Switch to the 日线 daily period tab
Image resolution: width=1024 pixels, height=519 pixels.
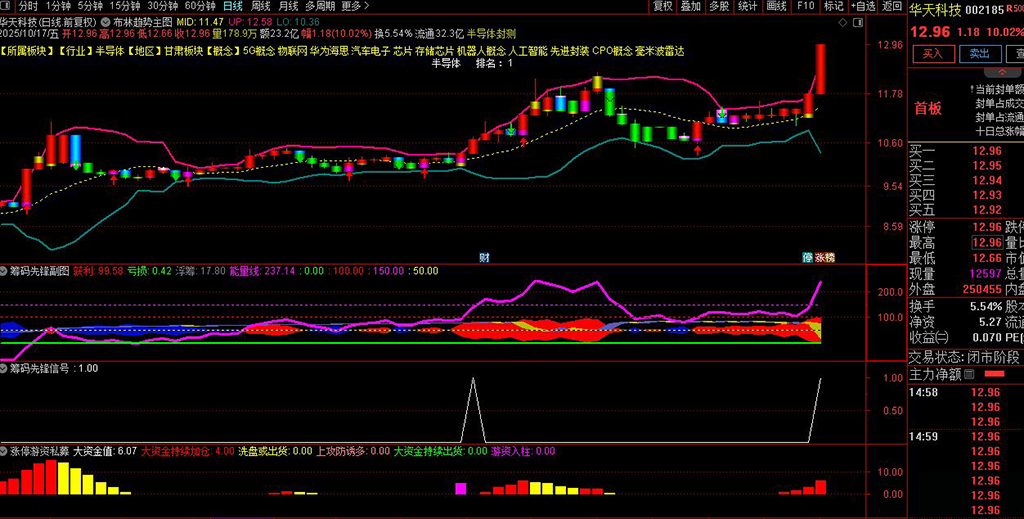point(232,6)
